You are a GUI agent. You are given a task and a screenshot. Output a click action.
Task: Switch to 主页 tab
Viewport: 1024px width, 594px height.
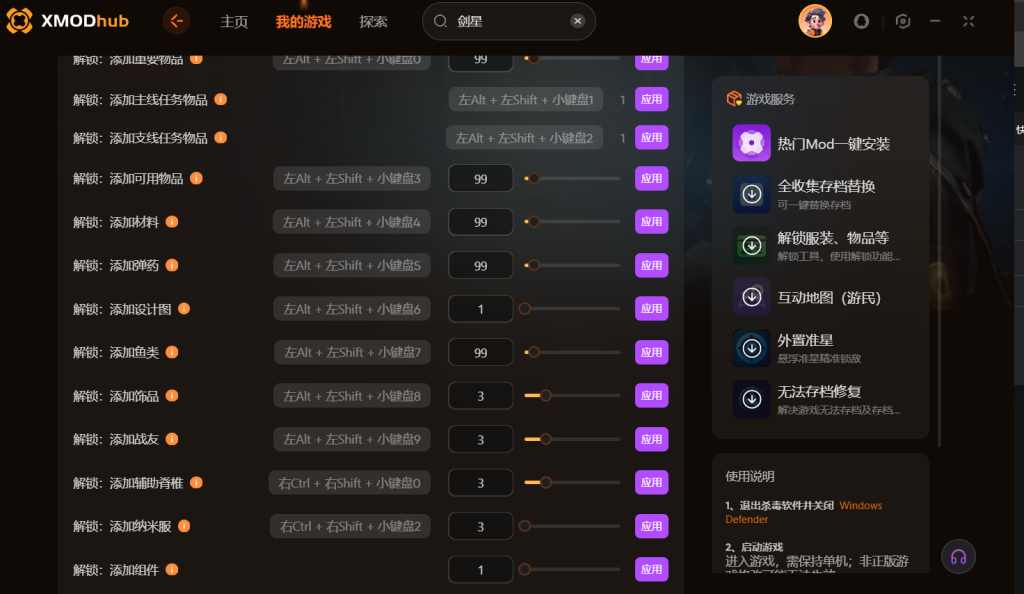coord(234,22)
